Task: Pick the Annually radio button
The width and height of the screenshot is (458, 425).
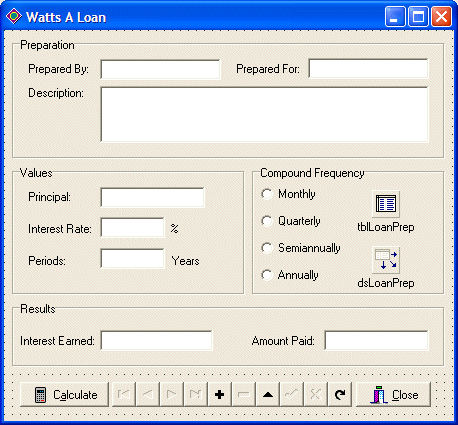Action: (x=290, y=275)
